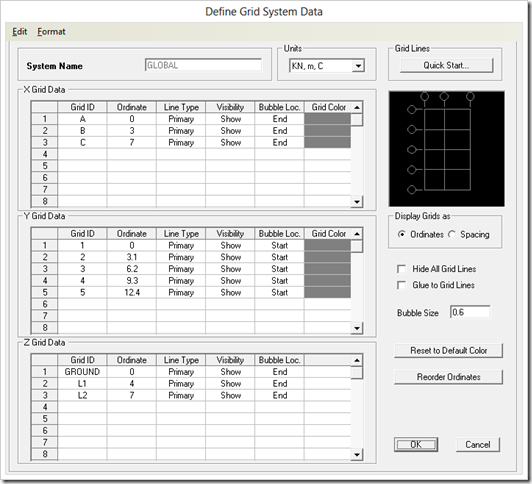Select the Ordinates radio button
Viewport: 532px width, 484px height.
click(x=402, y=234)
